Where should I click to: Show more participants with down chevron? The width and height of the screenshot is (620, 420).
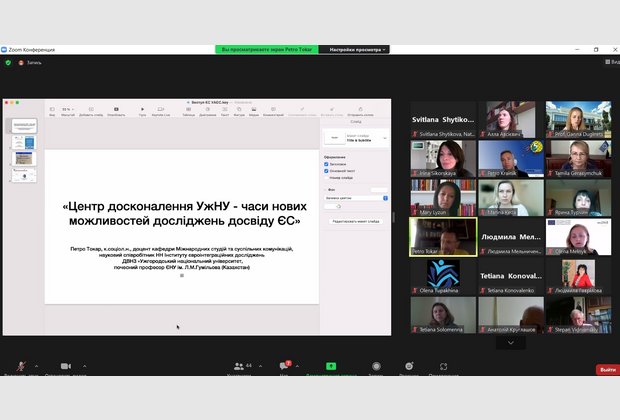511,342
